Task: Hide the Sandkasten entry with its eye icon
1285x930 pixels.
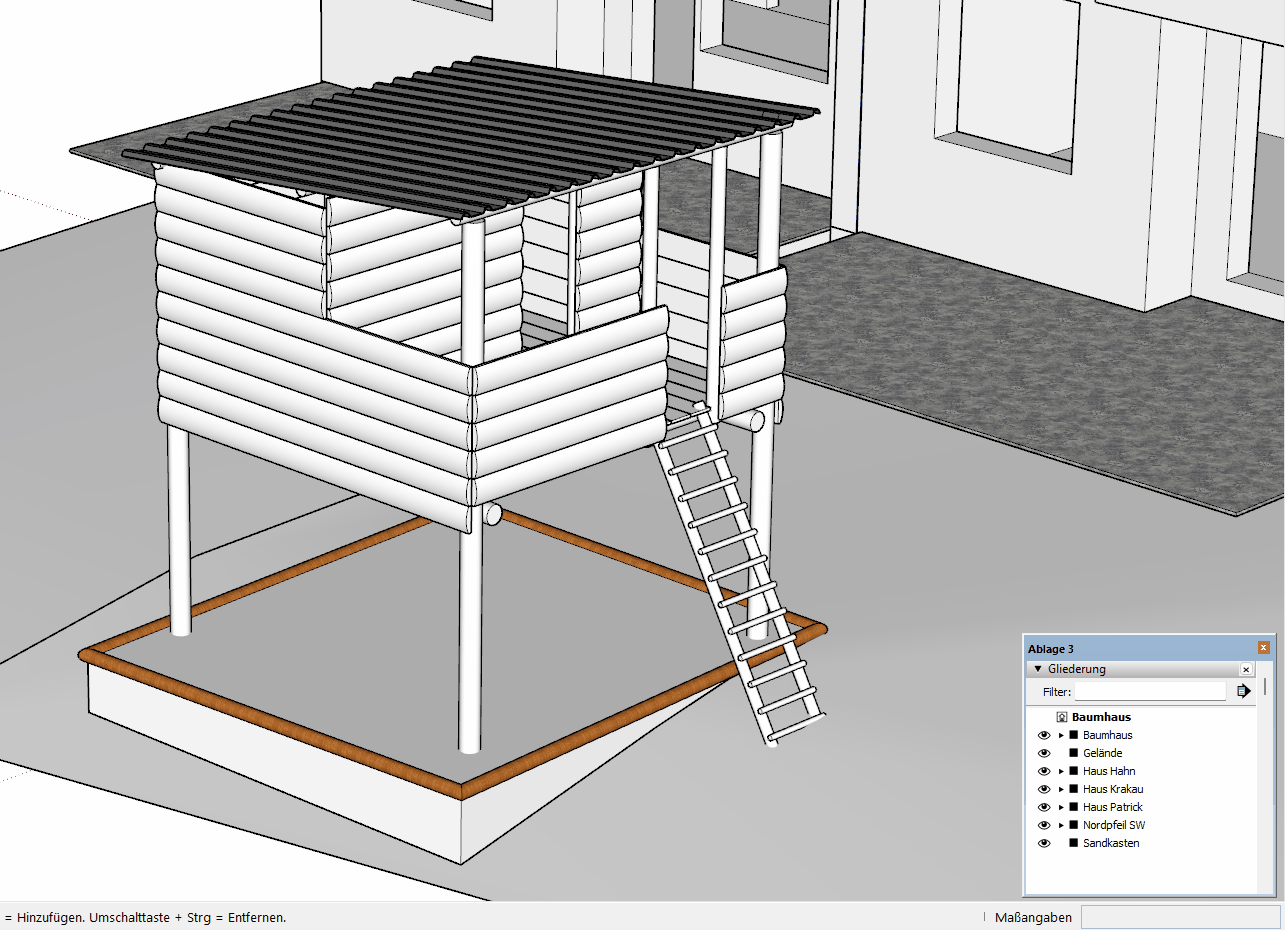Action: [x=1044, y=843]
